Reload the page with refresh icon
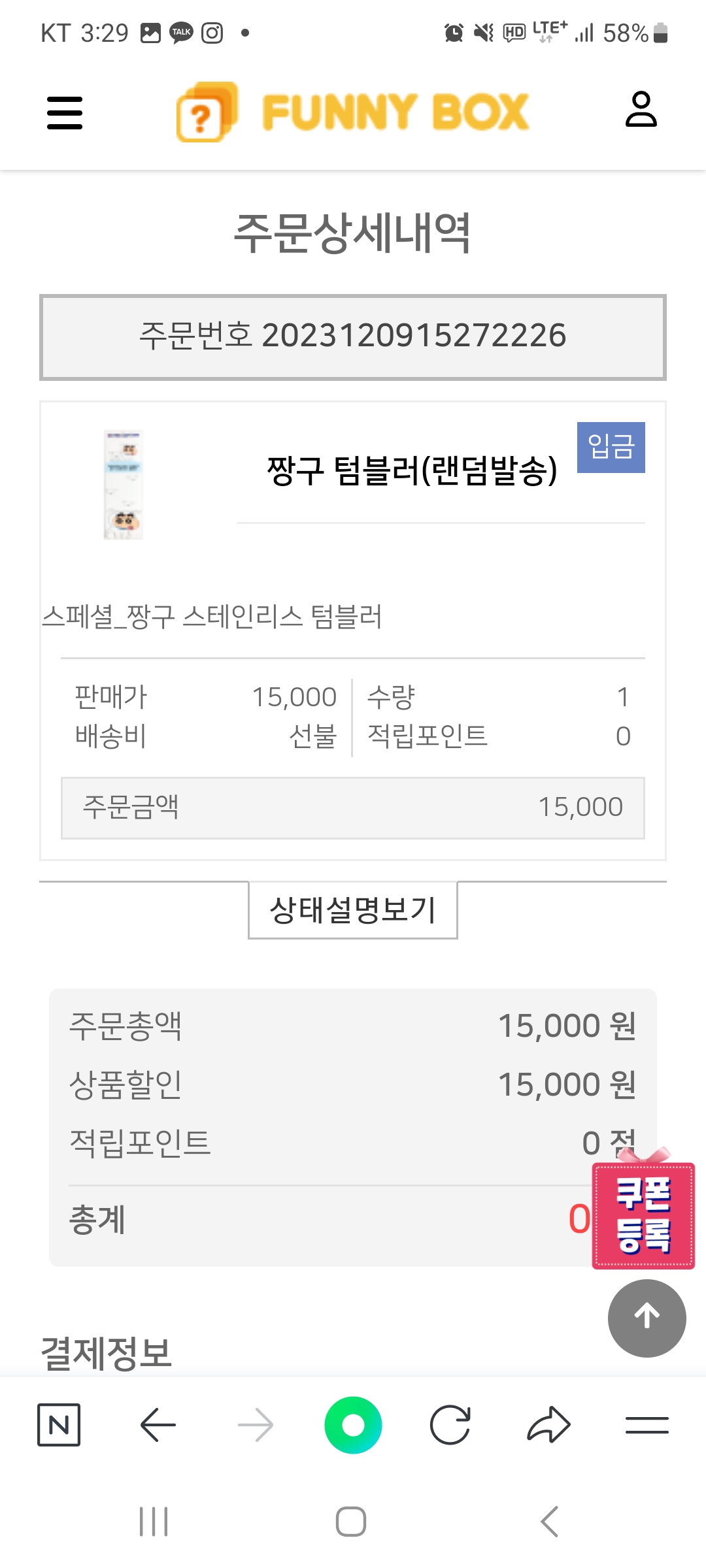The width and height of the screenshot is (706, 1568). (x=450, y=1424)
